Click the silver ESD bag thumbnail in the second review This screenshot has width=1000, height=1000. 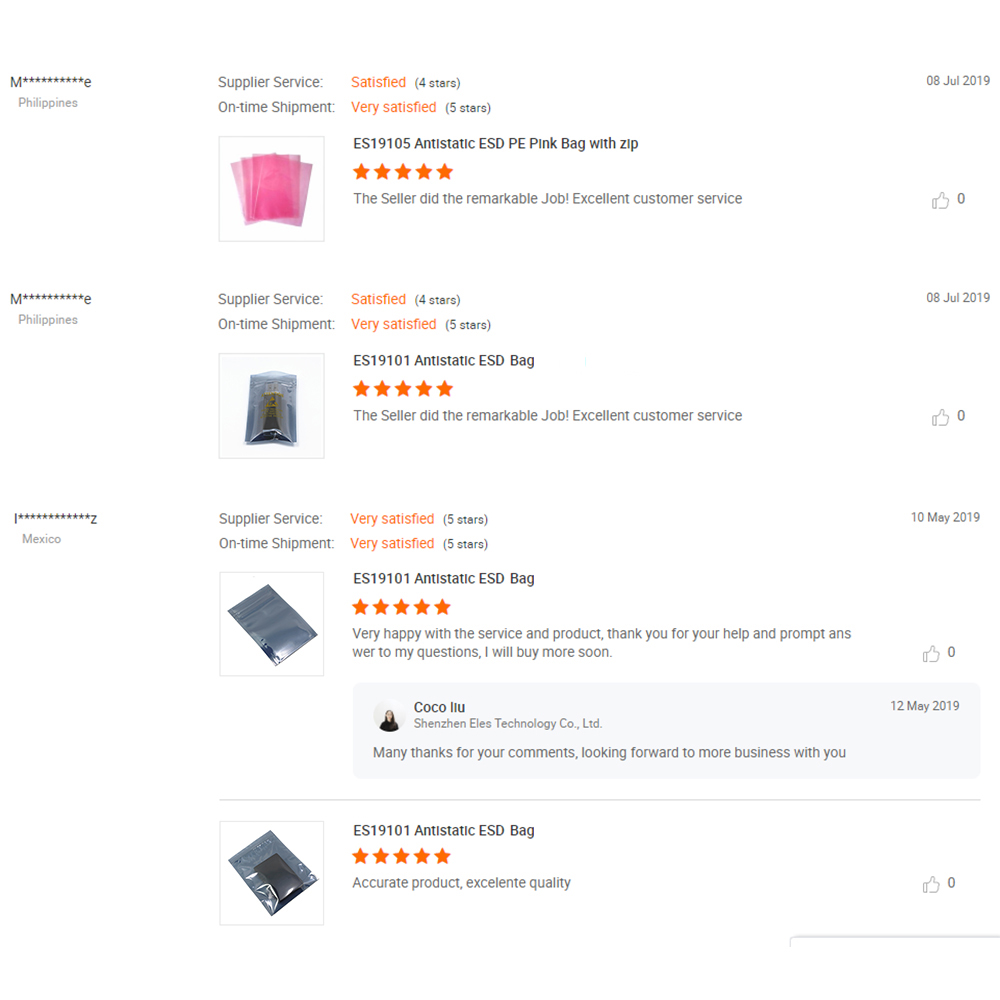point(271,405)
